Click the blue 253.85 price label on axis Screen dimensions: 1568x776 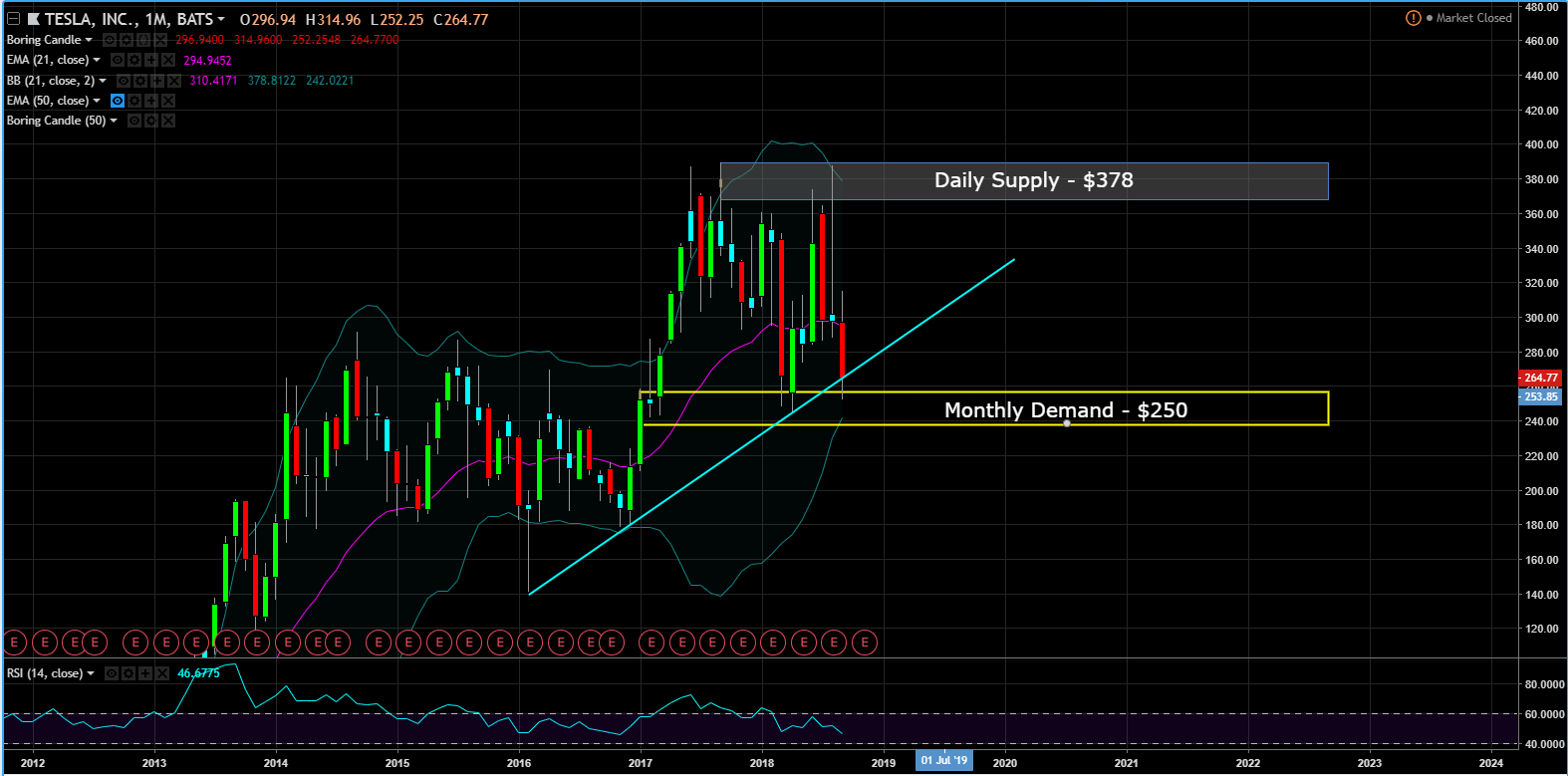1540,396
